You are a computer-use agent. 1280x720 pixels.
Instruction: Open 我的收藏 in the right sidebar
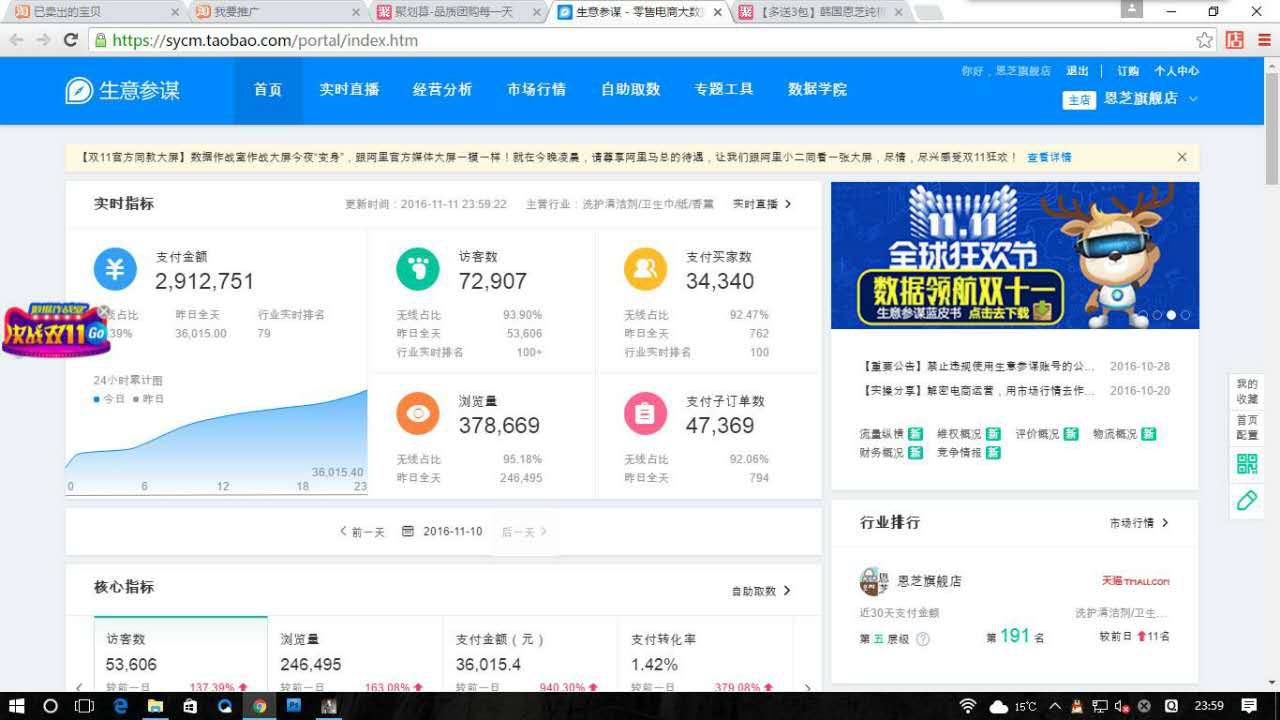1247,391
